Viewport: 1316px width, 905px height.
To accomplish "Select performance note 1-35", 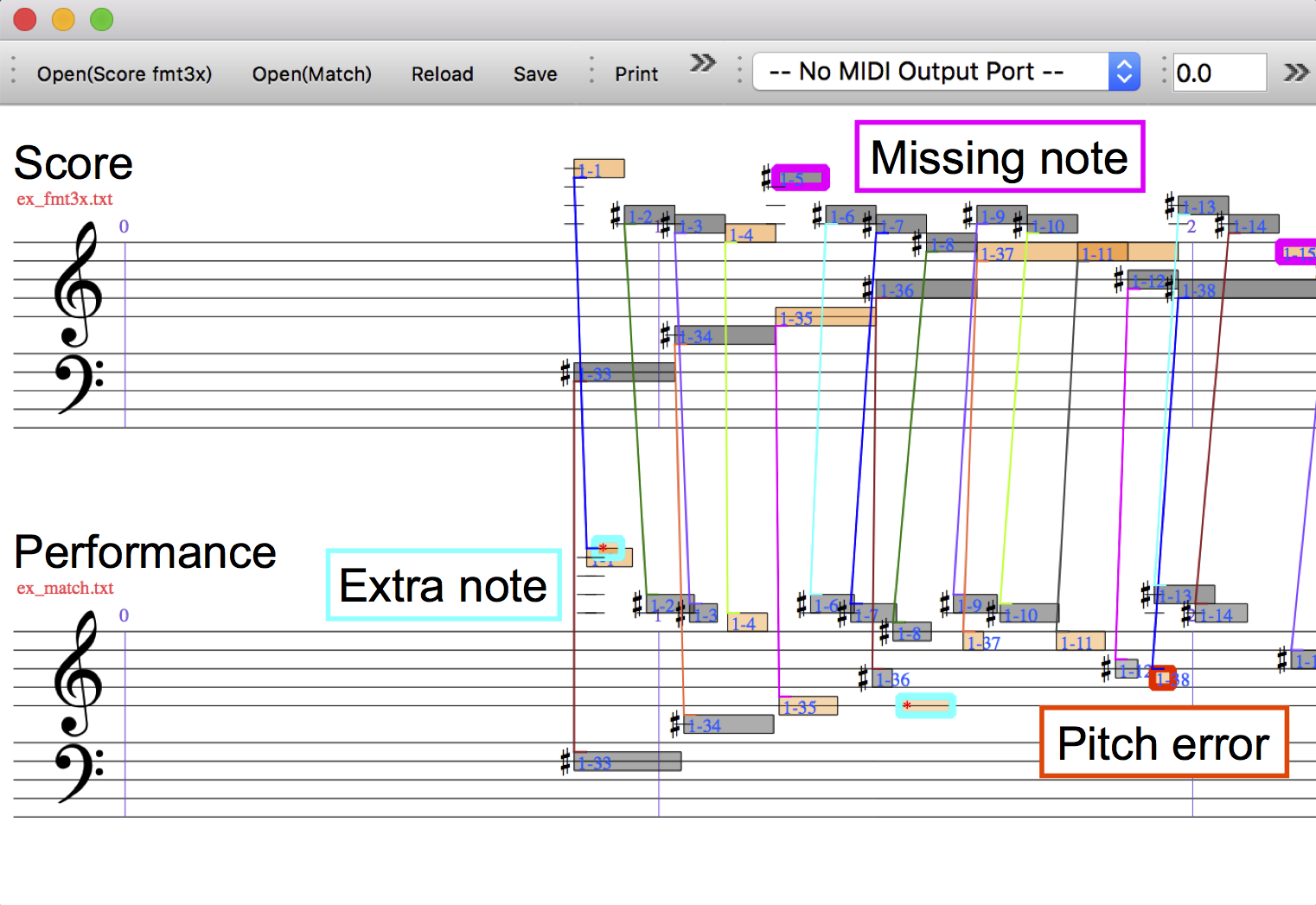I will [x=808, y=706].
